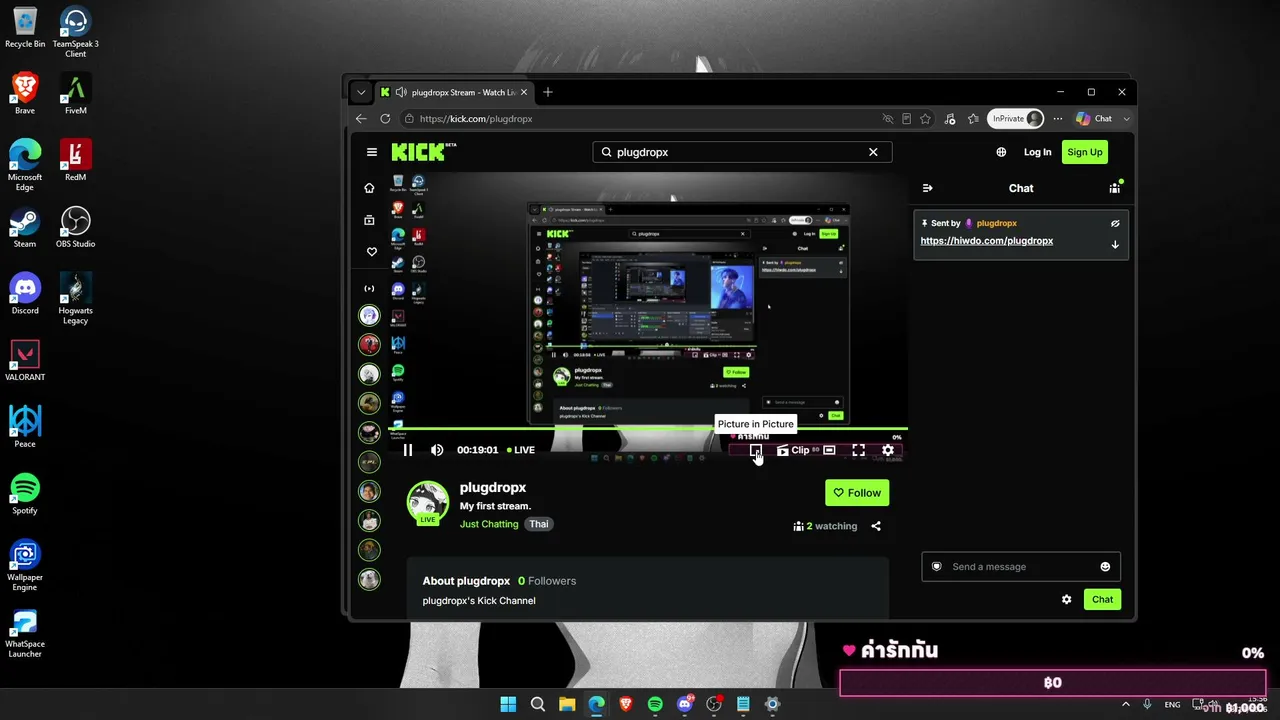Refresh the Kick page
The image size is (1280, 720).
(x=385, y=119)
